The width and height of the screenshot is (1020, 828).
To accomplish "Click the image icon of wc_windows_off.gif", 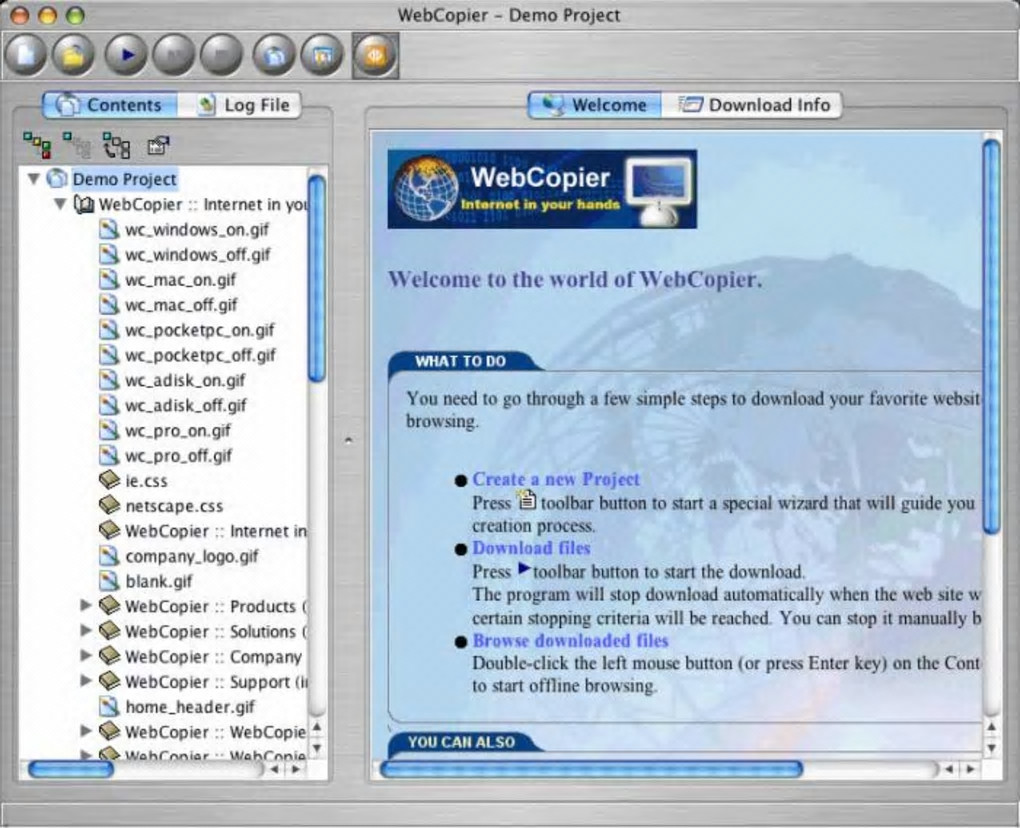I will point(109,254).
